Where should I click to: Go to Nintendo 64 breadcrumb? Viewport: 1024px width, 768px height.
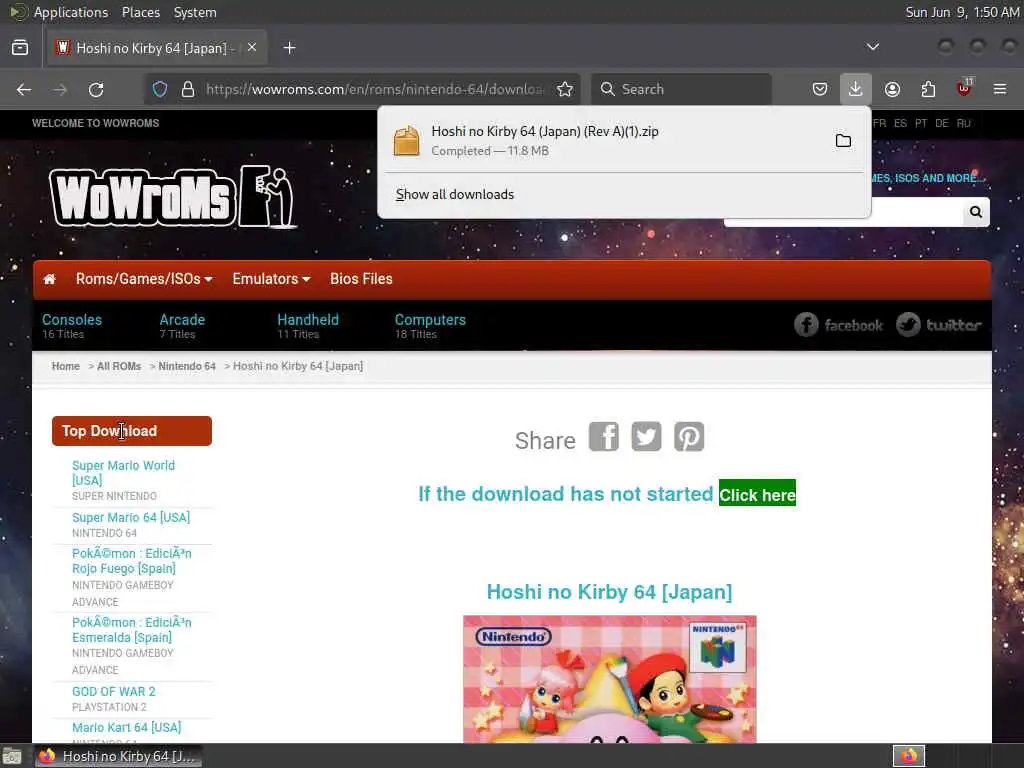187,366
